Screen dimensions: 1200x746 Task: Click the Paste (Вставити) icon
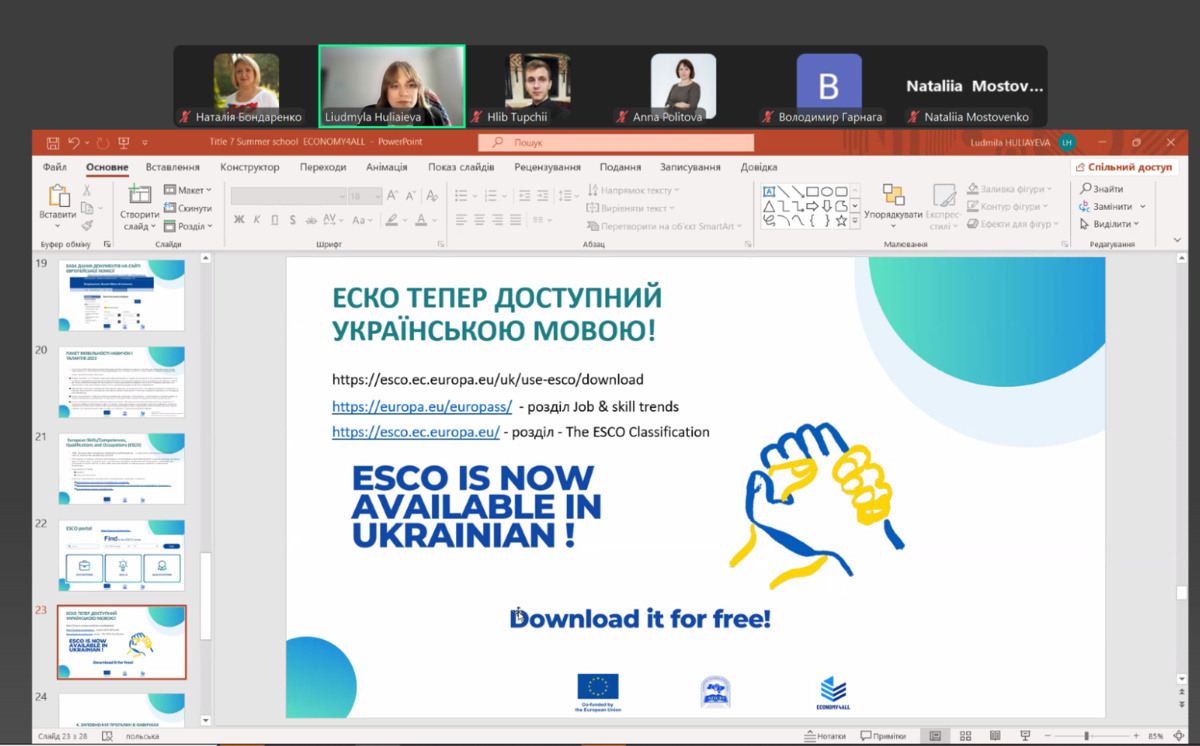(x=58, y=196)
